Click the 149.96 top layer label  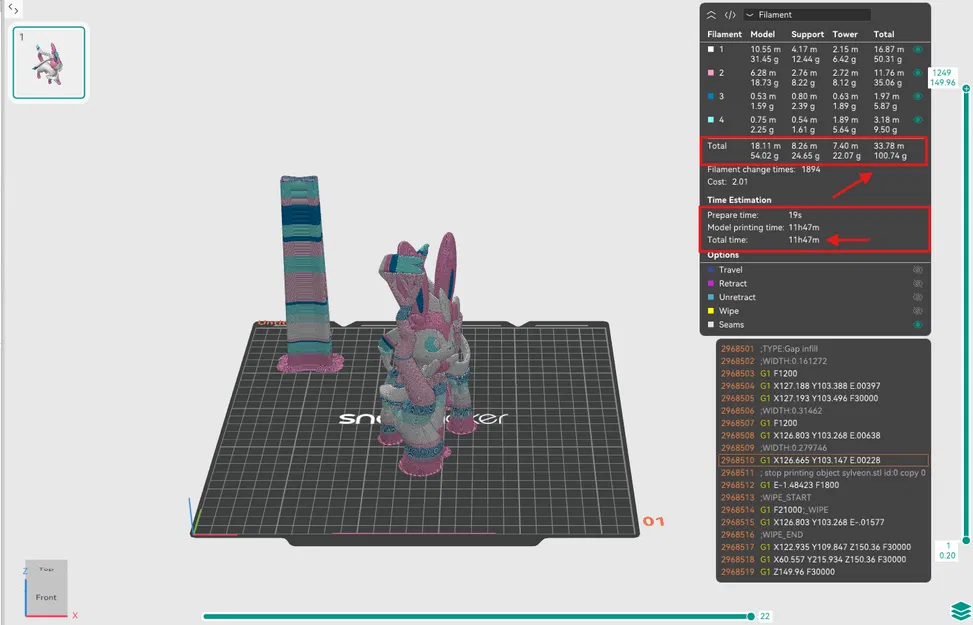pyautogui.click(x=943, y=82)
